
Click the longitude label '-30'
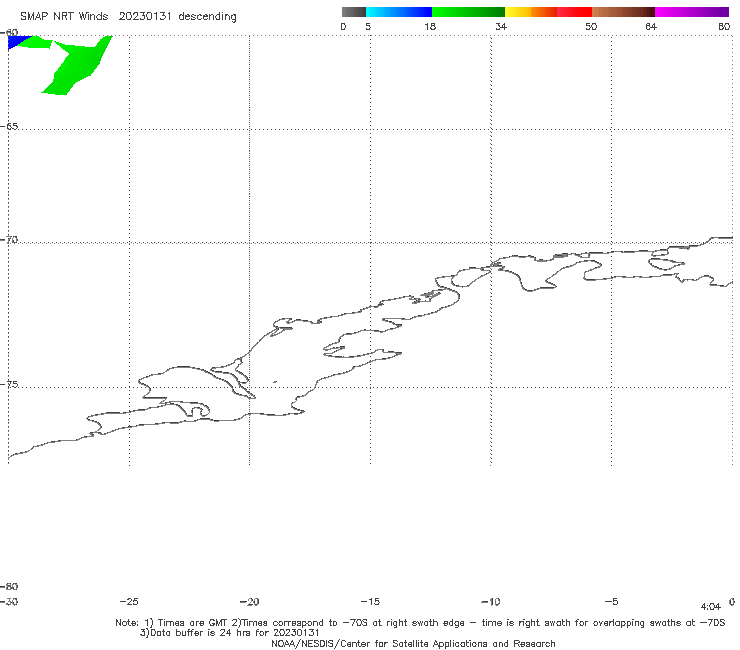(9, 602)
